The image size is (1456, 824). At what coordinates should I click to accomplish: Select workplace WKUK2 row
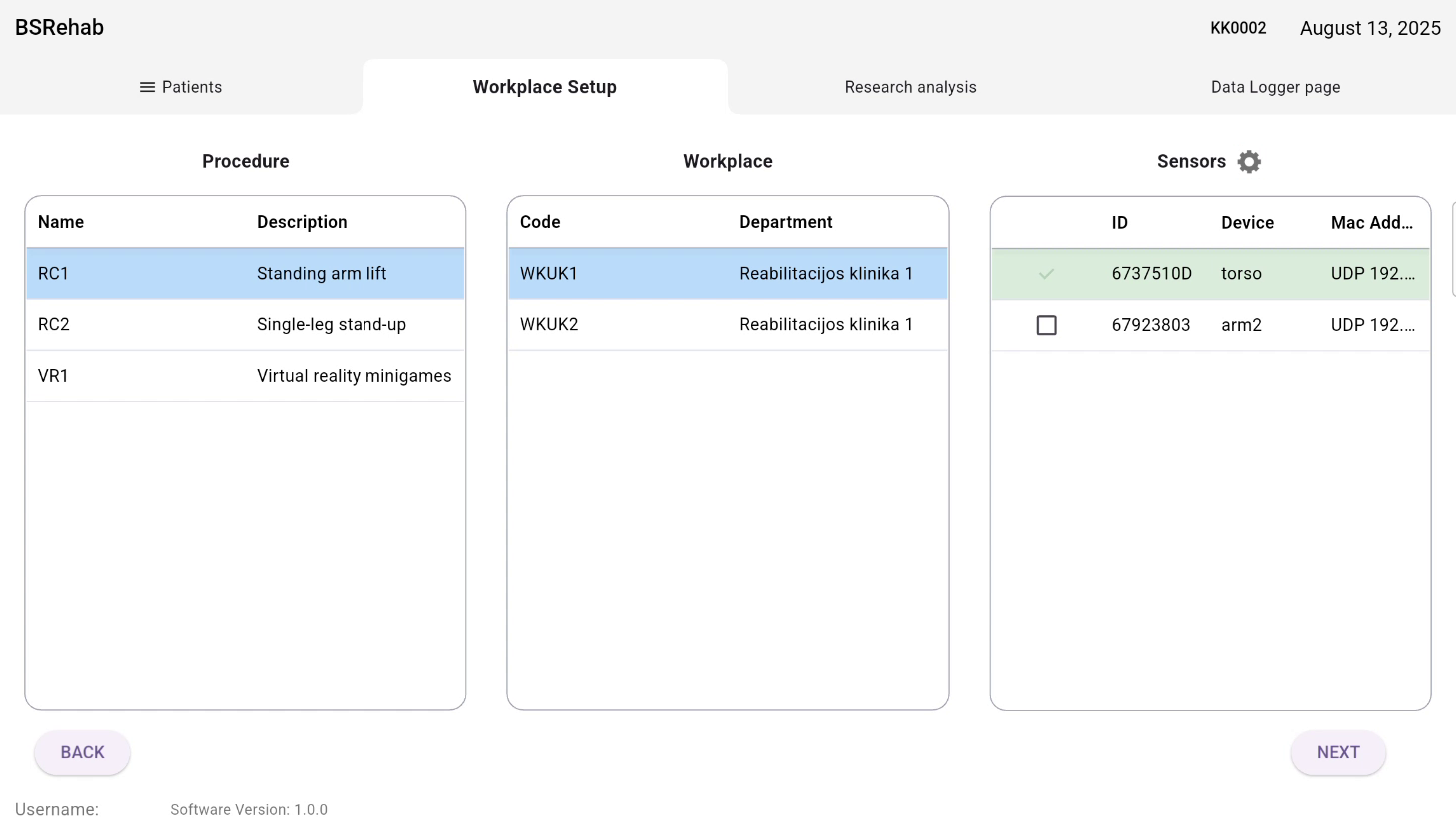tap(727, 325)
